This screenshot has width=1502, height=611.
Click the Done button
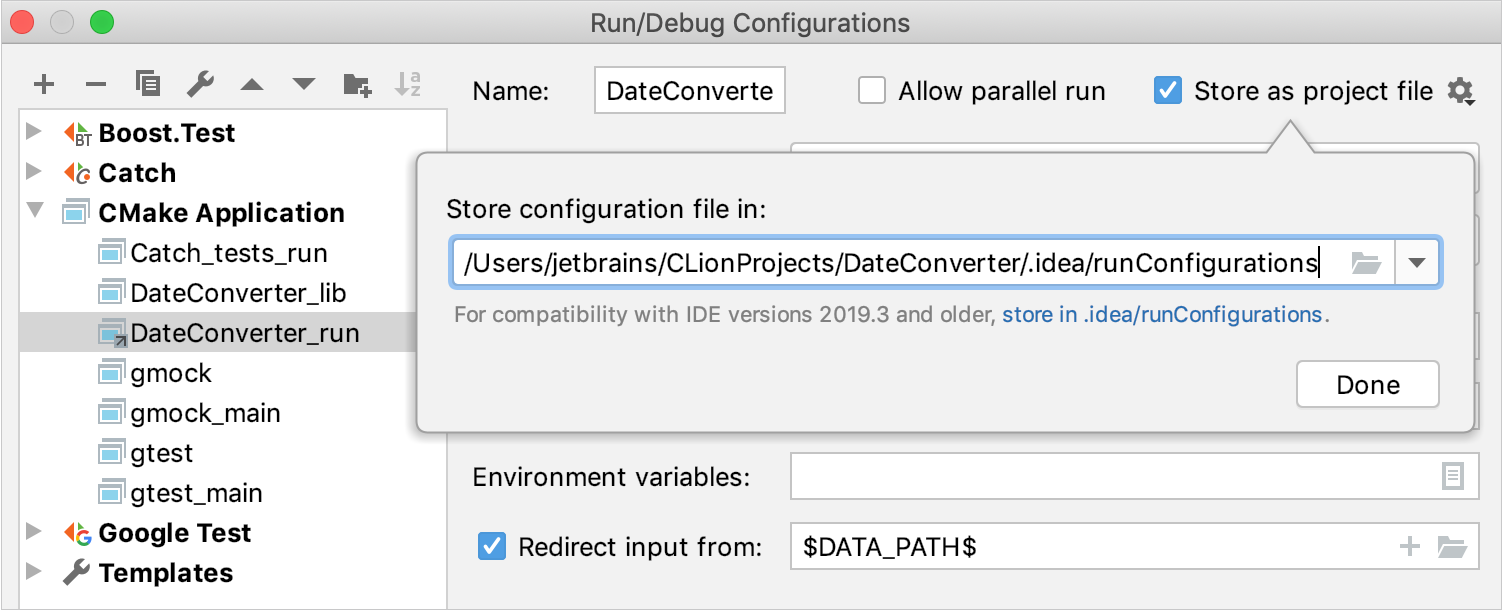pos(1367,384)
